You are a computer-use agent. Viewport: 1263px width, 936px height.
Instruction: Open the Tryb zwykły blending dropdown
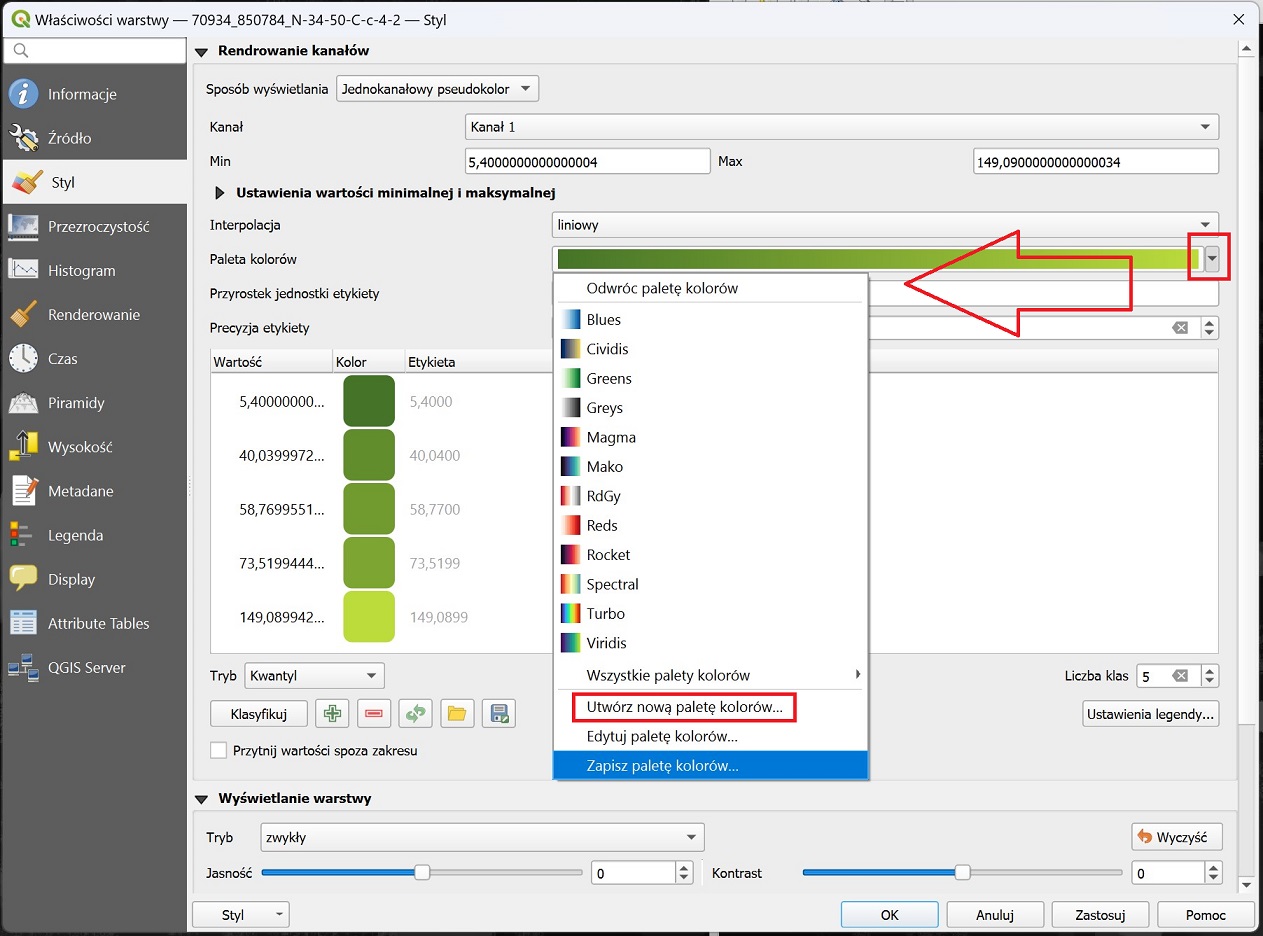pos(481,837)
